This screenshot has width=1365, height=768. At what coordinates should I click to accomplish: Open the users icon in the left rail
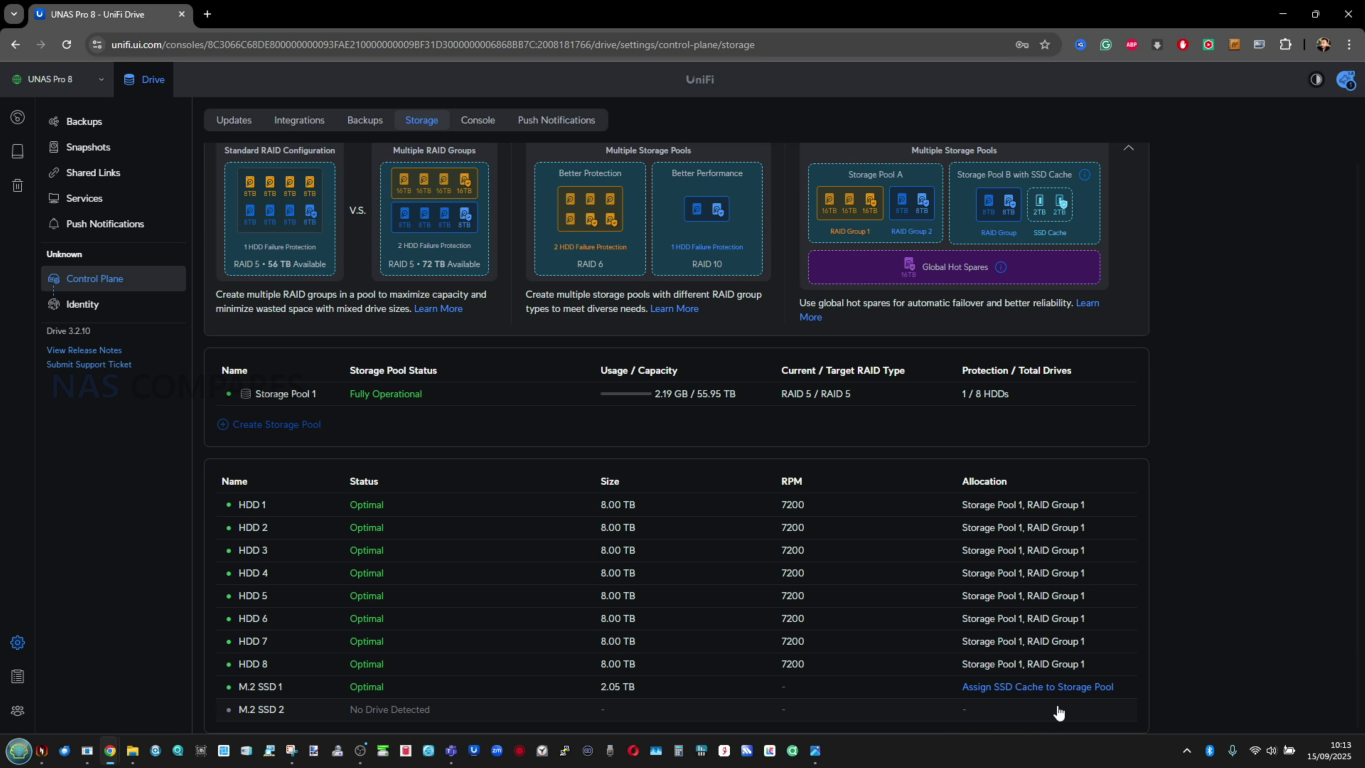pyautogui.click(x=17, y=711)
